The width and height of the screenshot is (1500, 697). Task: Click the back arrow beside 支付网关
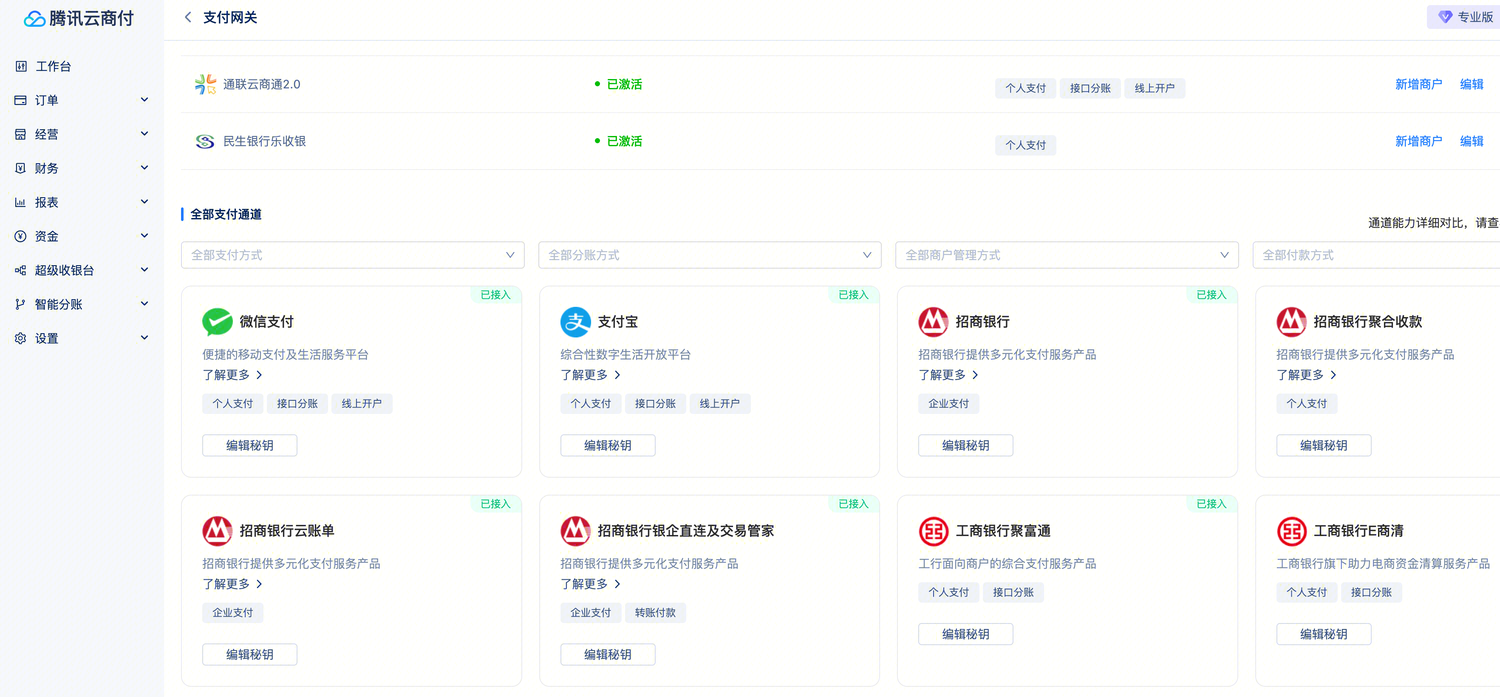point(187,17)
